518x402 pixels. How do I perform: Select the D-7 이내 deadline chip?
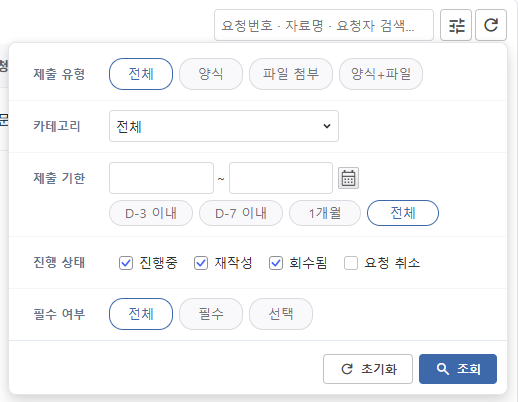(241, 213)
